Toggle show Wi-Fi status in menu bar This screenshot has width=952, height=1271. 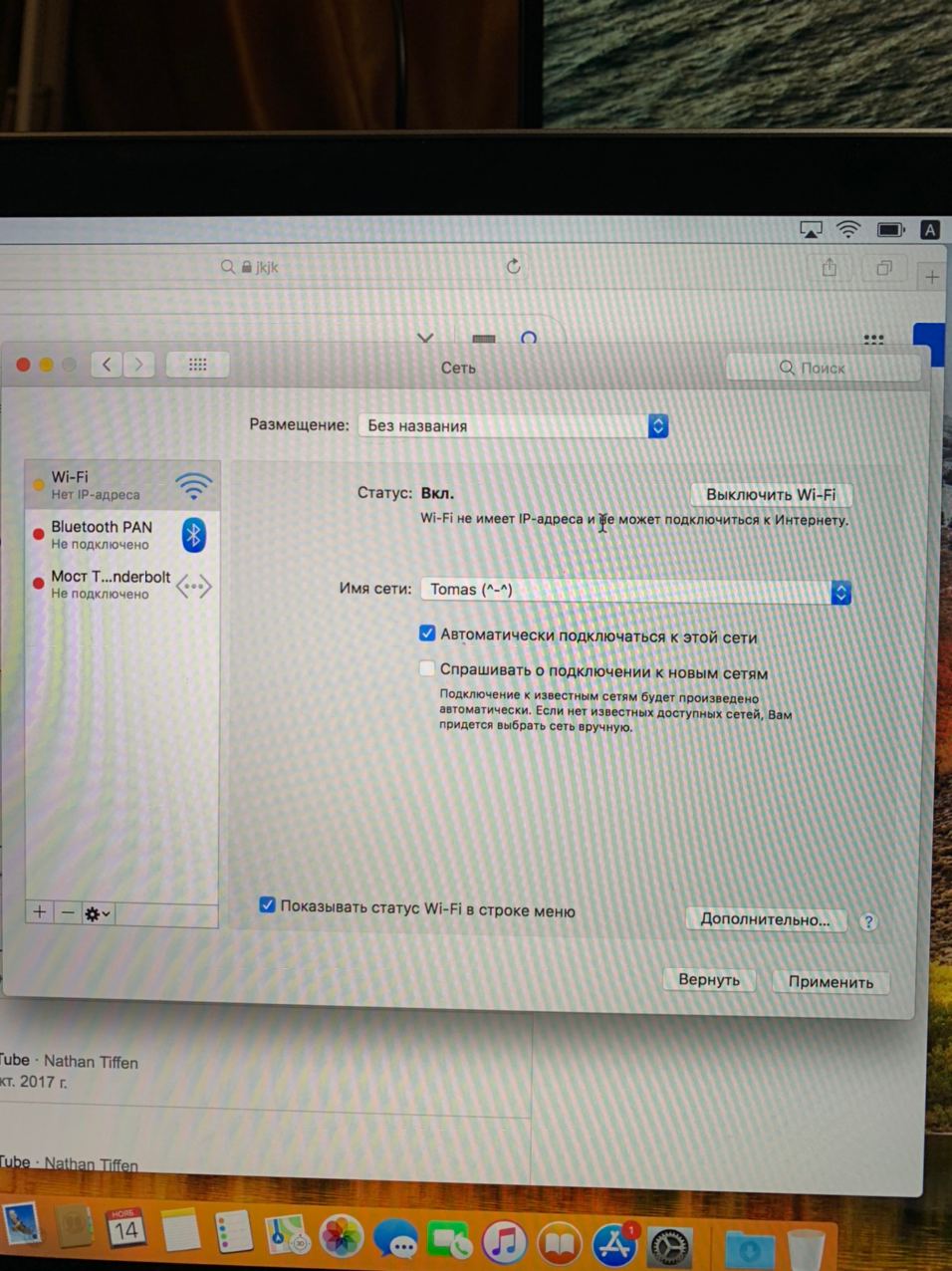pyautogui.click(x=267, y=905)
